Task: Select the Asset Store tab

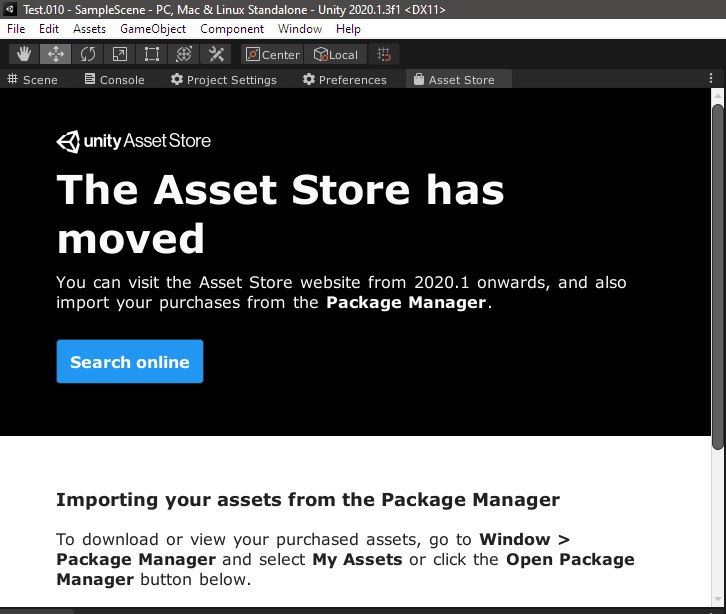Action: pyautogui.click(x=458, y=80)
